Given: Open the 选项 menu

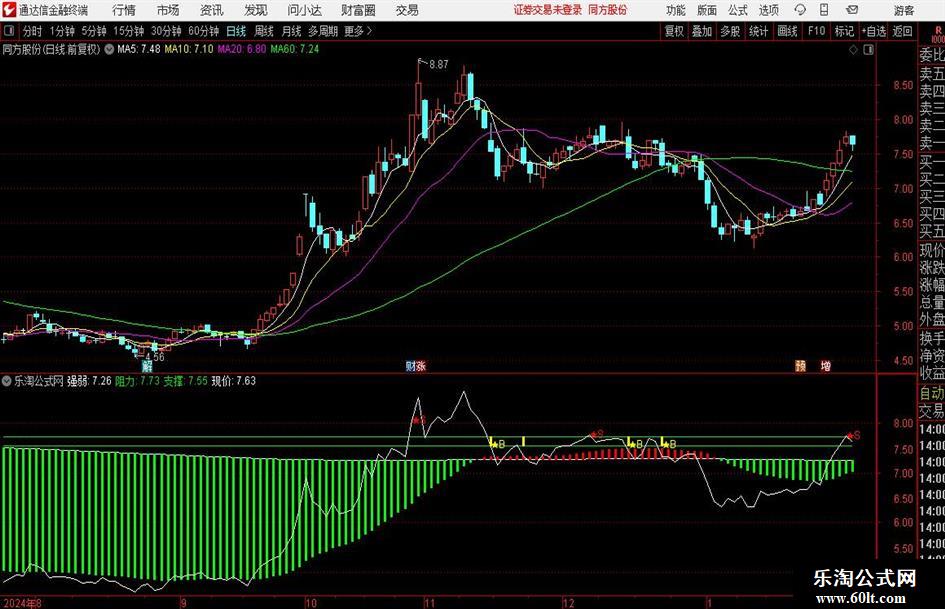Looking at the screenshot, I should (x=768, y=10).
